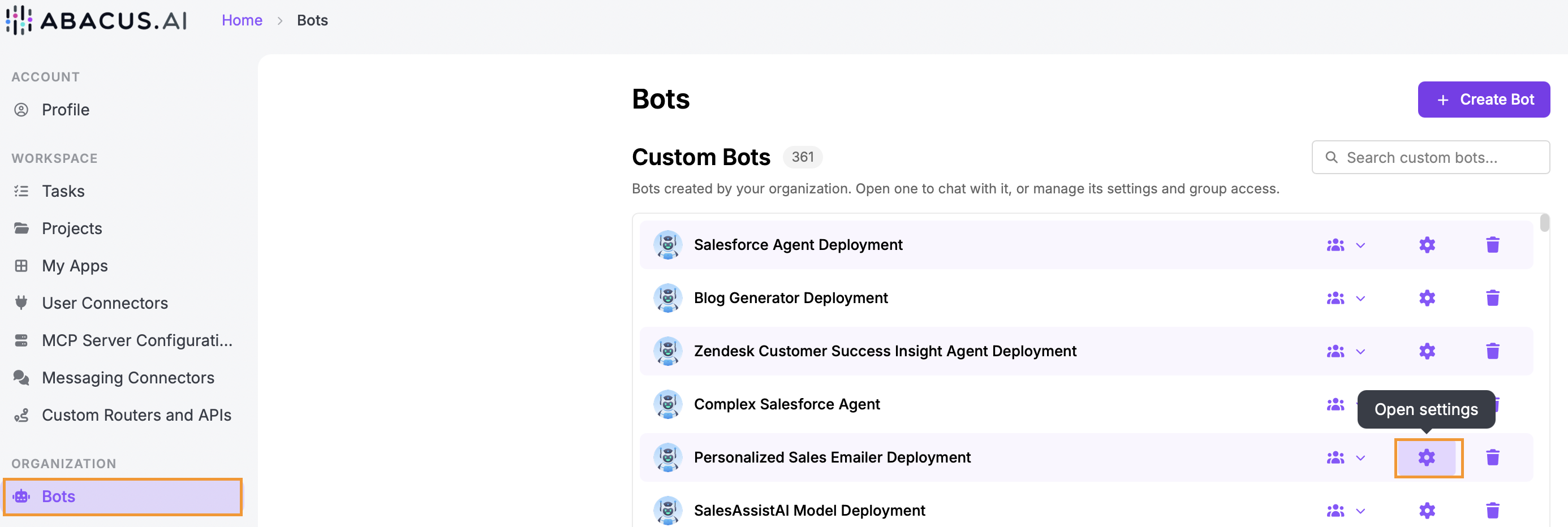The image size is (1568, 527).
Task: Expand group access for Salesforce Agent Deployment
Action: click(x=1346, y=245)
